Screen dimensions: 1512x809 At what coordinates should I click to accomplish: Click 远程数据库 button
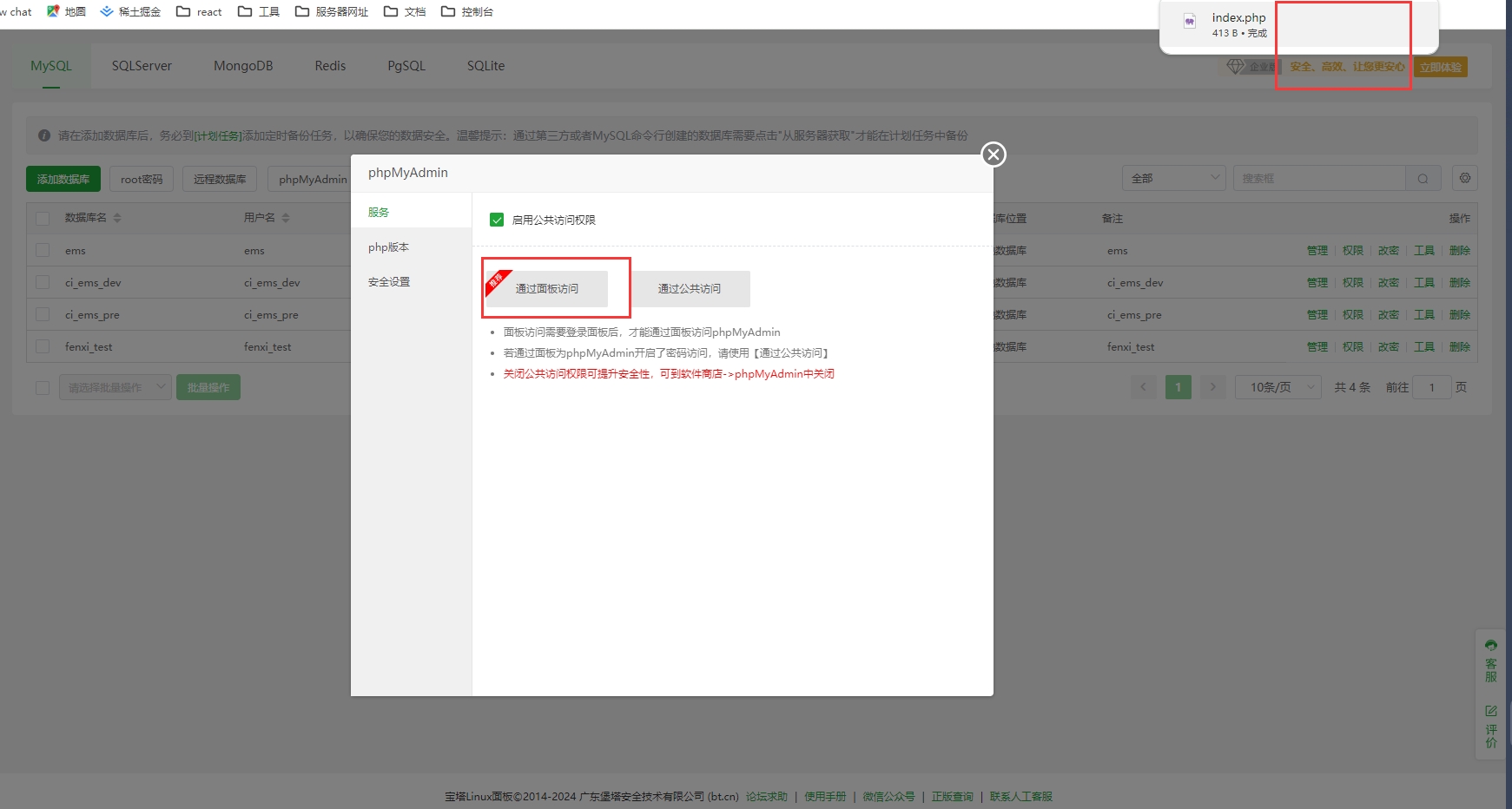tap(220, 179)
